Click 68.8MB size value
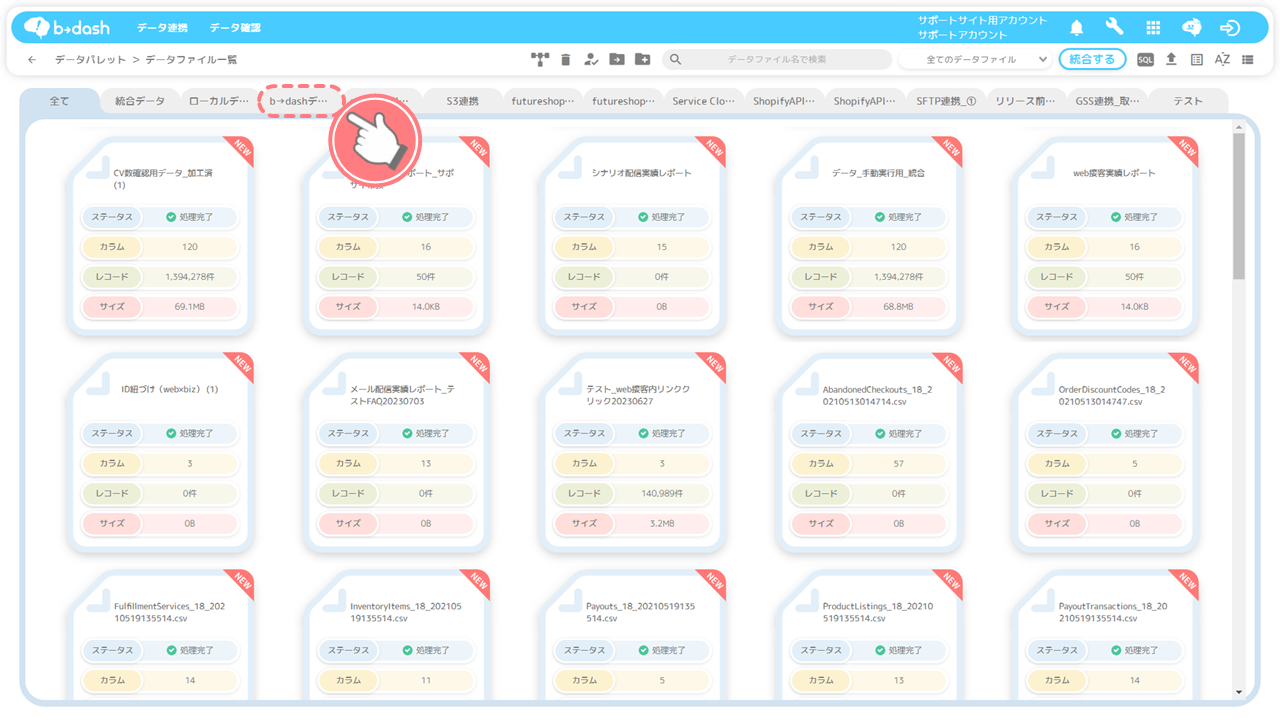 898,307
